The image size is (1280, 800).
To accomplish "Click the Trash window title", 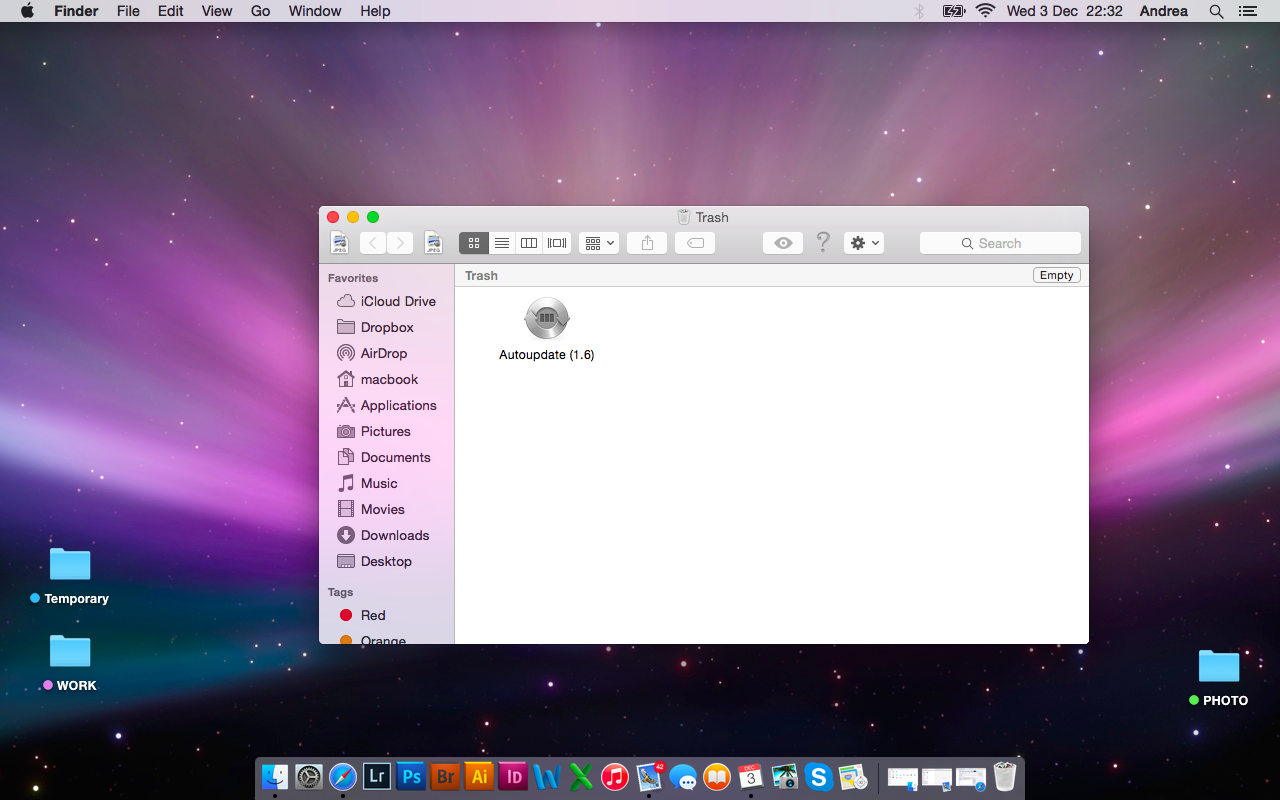I will 712,217.
